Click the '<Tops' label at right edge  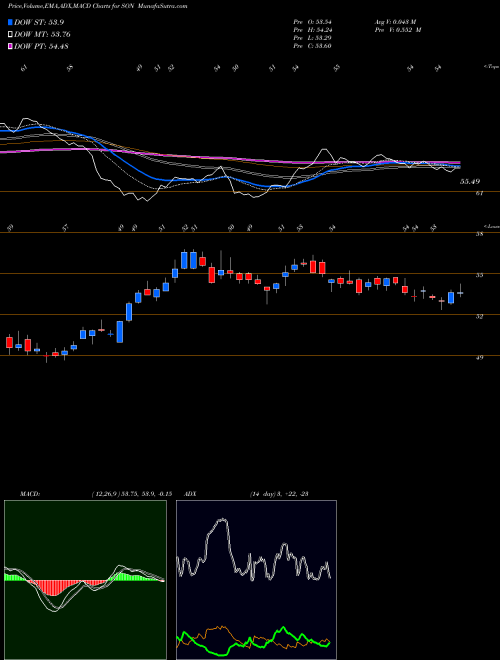tap(491, 67)
